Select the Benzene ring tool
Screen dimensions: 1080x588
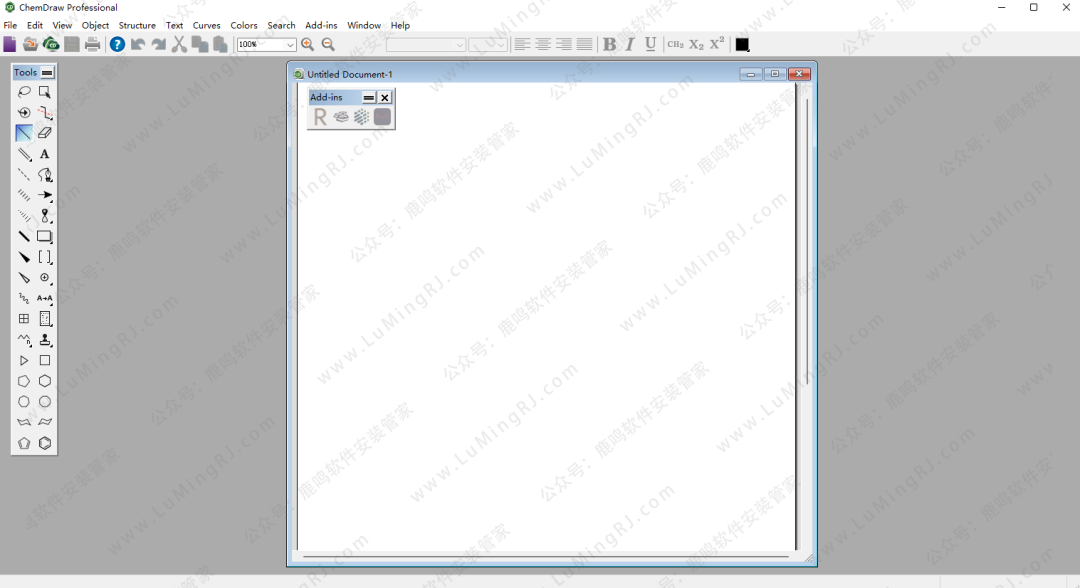pos(45,443)
